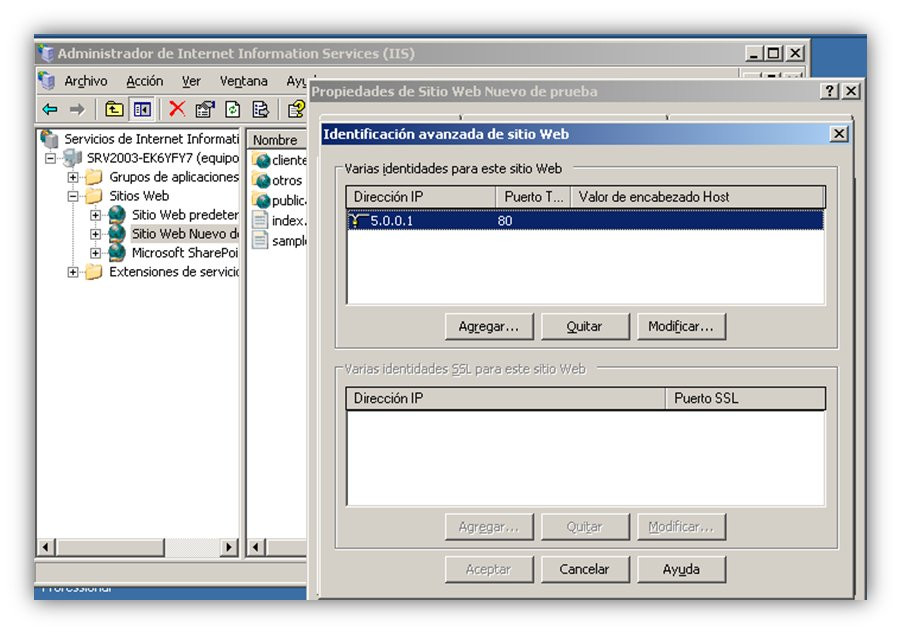Select 'Sitio Web Nuevo' tree item text
This screenshot has width=901, height=634.
(184, 233)
